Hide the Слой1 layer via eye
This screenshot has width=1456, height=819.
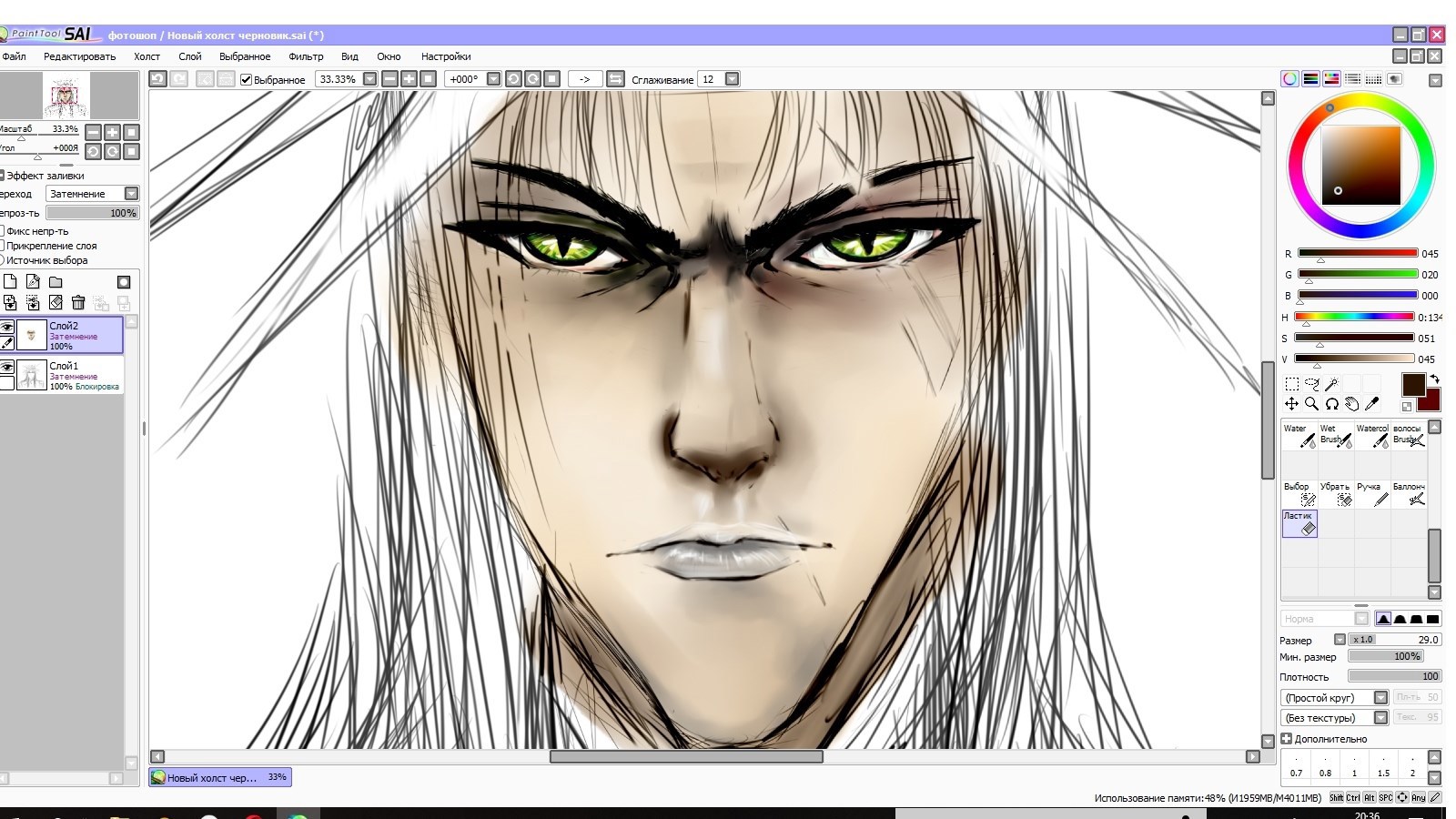click(x=7, y=367)
